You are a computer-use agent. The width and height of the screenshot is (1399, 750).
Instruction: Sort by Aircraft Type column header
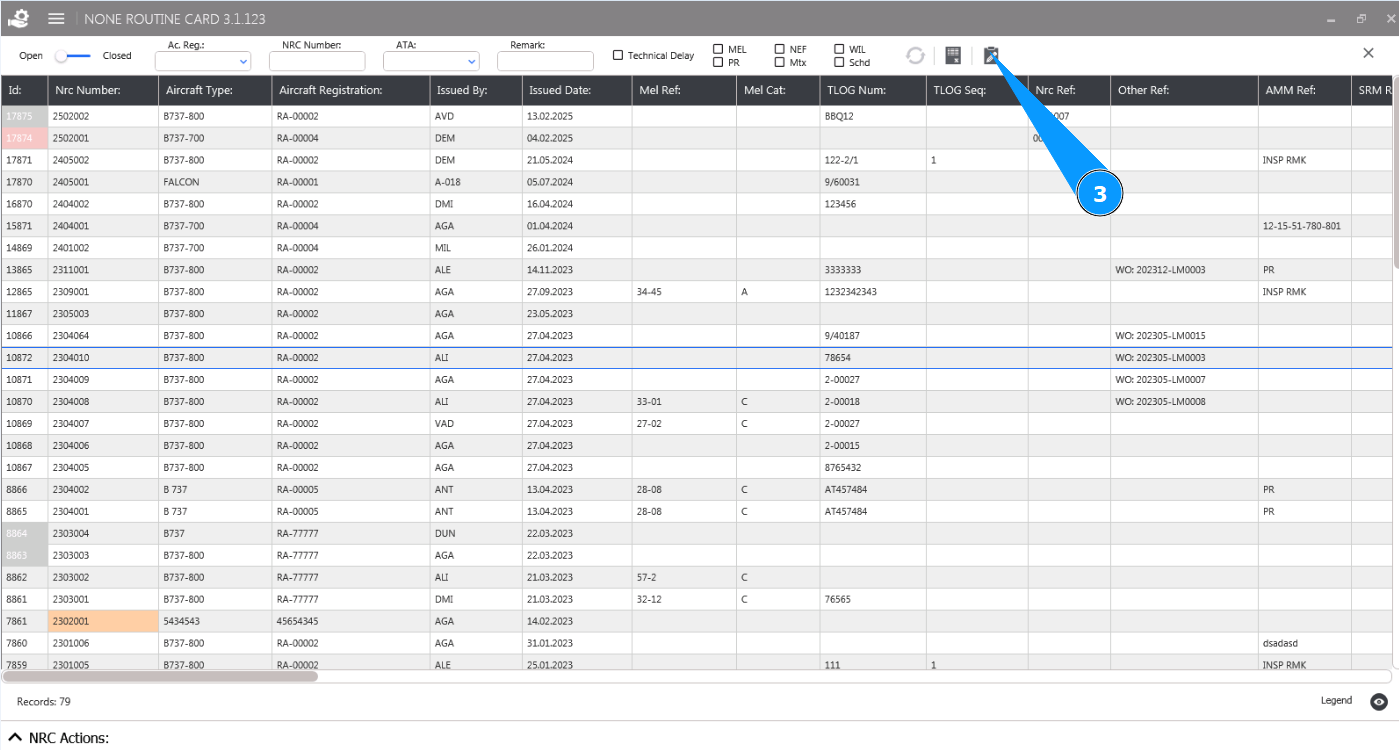point(215,90)
